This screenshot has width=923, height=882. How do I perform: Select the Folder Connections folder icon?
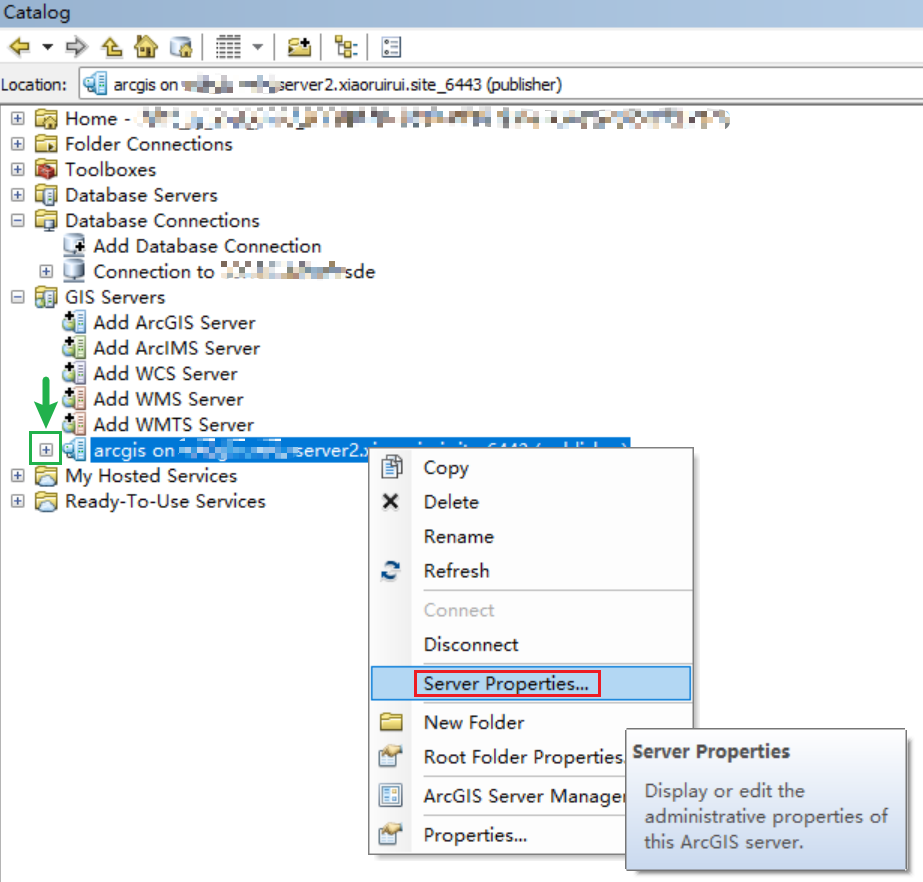[46, 144]
